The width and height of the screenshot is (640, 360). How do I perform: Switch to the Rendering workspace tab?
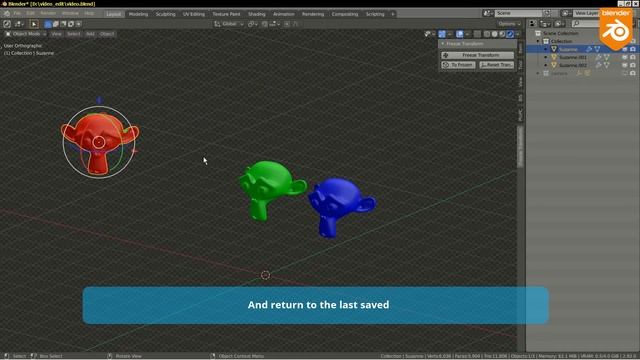(313, 14)
